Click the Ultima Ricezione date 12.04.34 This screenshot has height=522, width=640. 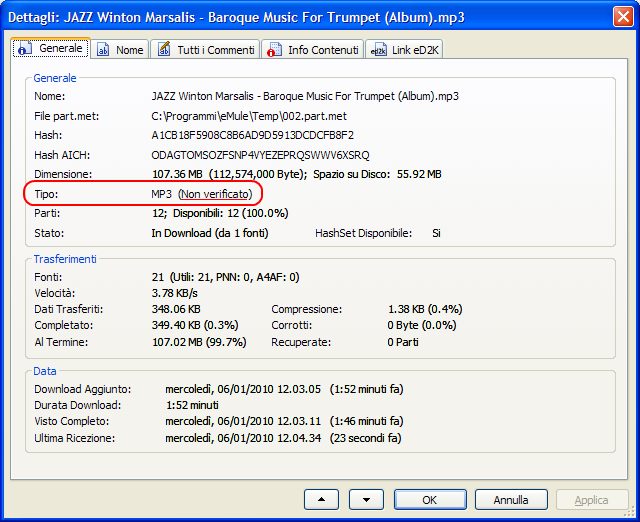[243, 438]
